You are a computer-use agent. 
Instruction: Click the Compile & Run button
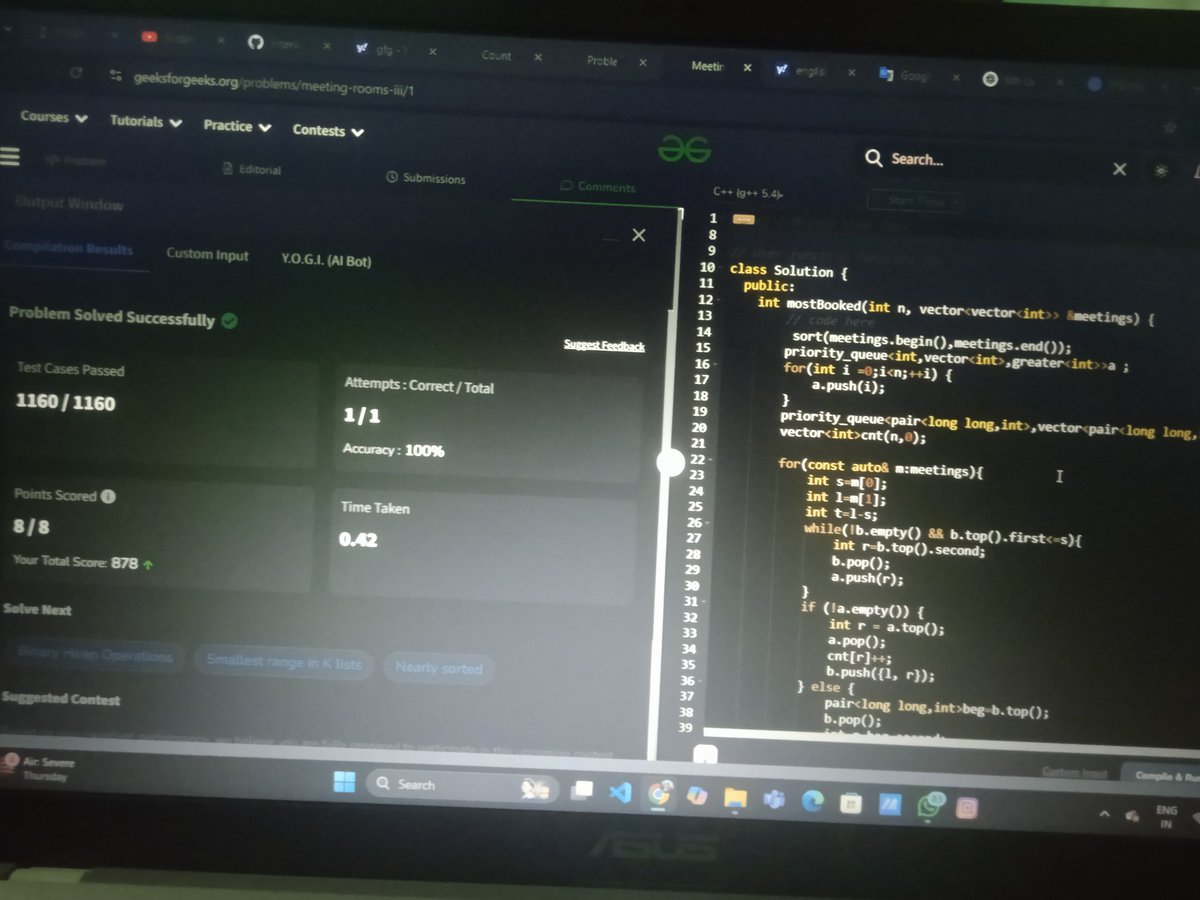coord(1160,774)
